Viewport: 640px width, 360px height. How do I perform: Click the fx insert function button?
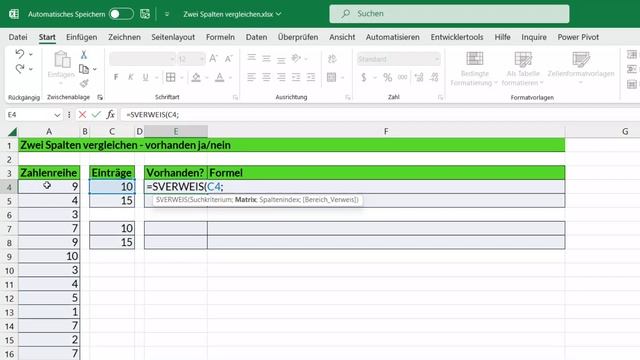110,115
